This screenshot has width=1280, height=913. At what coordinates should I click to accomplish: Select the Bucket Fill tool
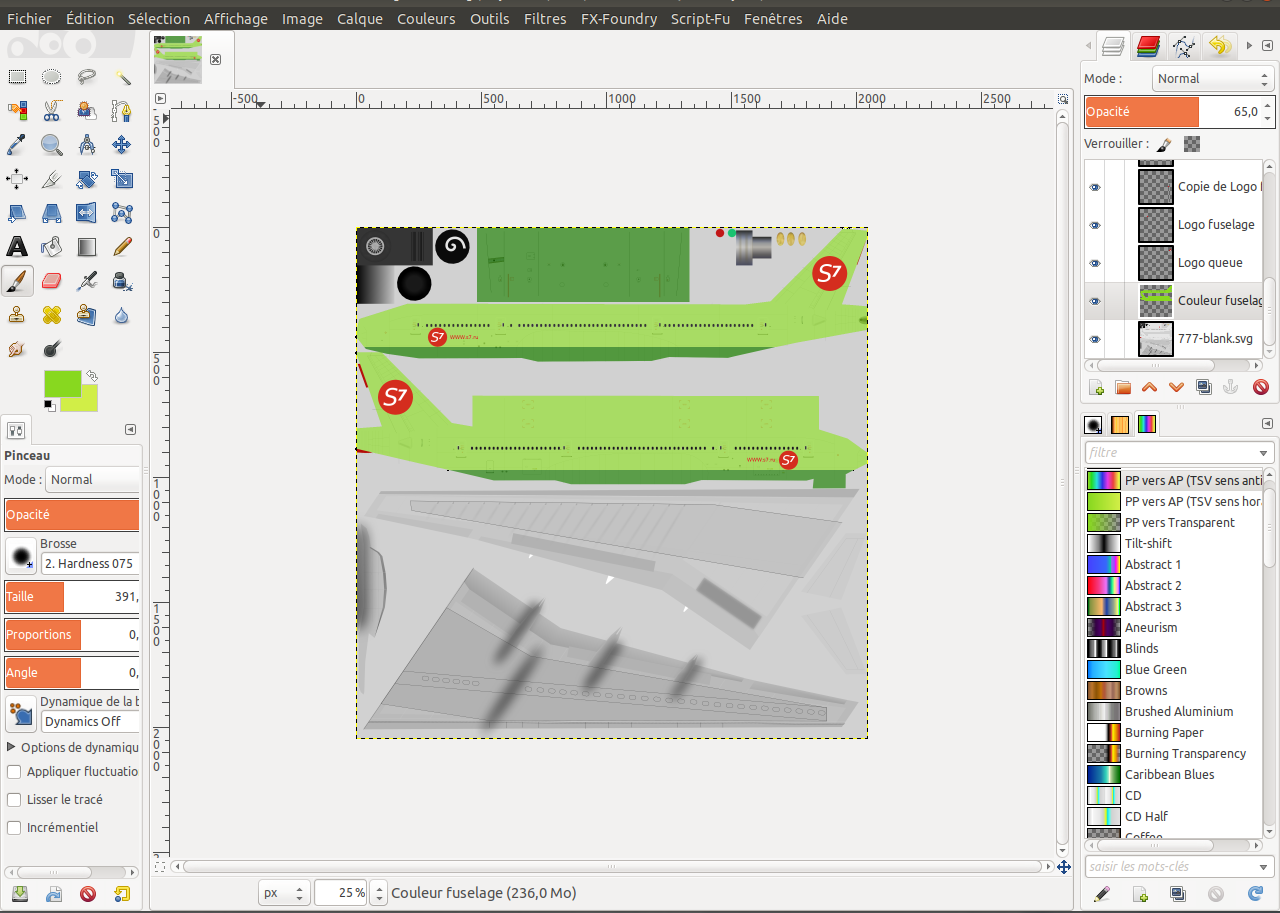[52, 247]
